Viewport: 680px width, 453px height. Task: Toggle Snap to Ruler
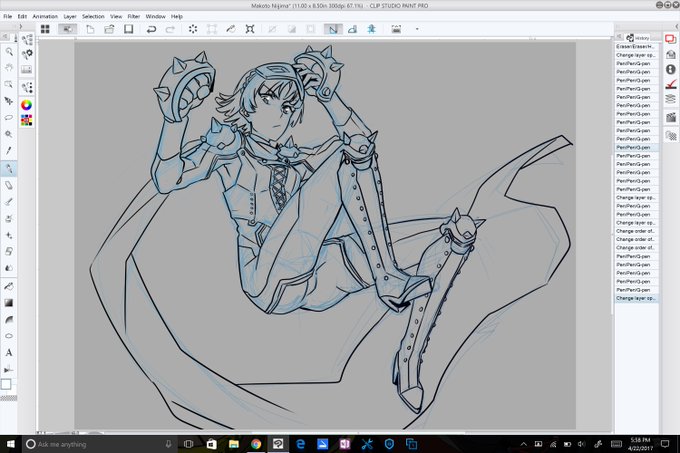[x=333, y=29]
